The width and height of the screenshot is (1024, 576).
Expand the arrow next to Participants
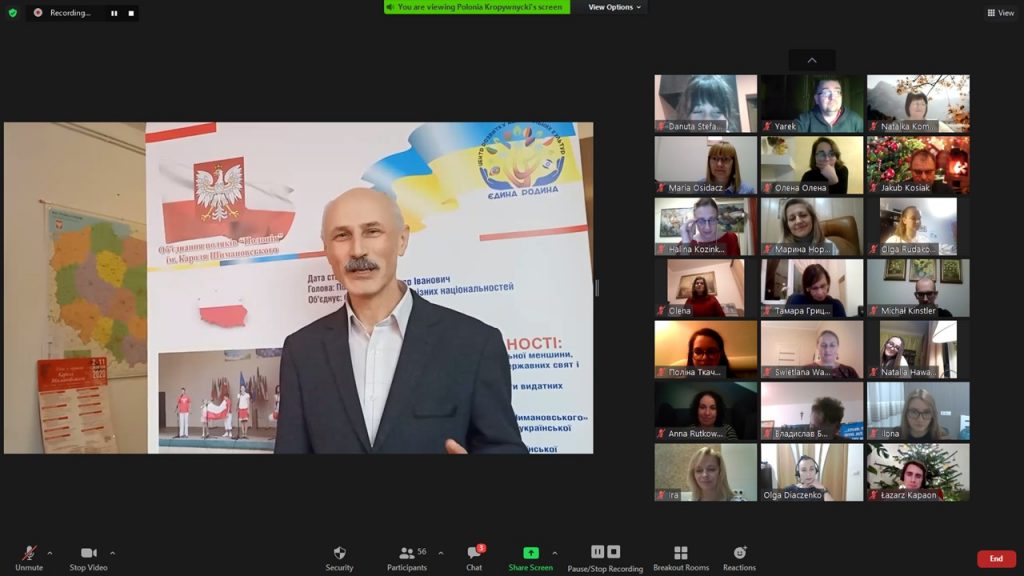tap(441, 553)
